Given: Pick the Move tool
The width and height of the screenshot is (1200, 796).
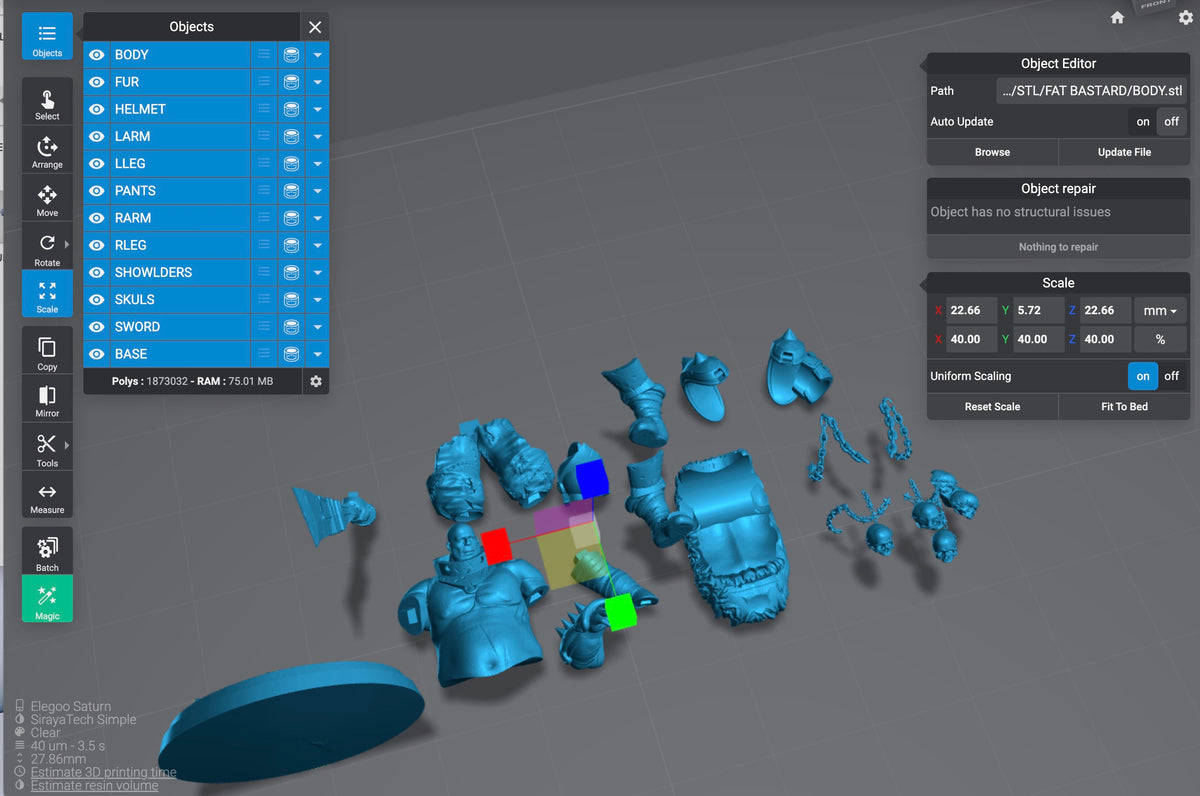Looking at the screenshot, I should [47, 198].
